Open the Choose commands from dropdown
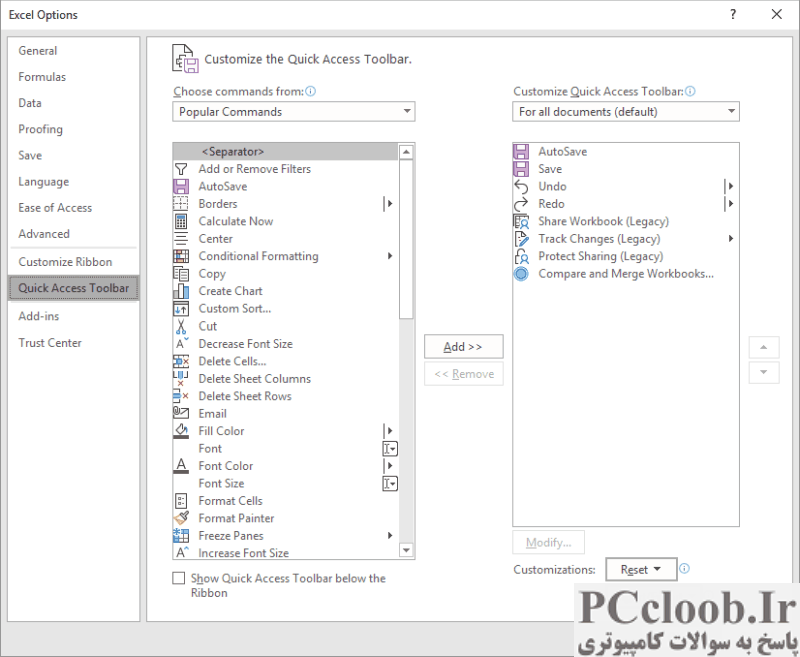 (x=294, y=112)
